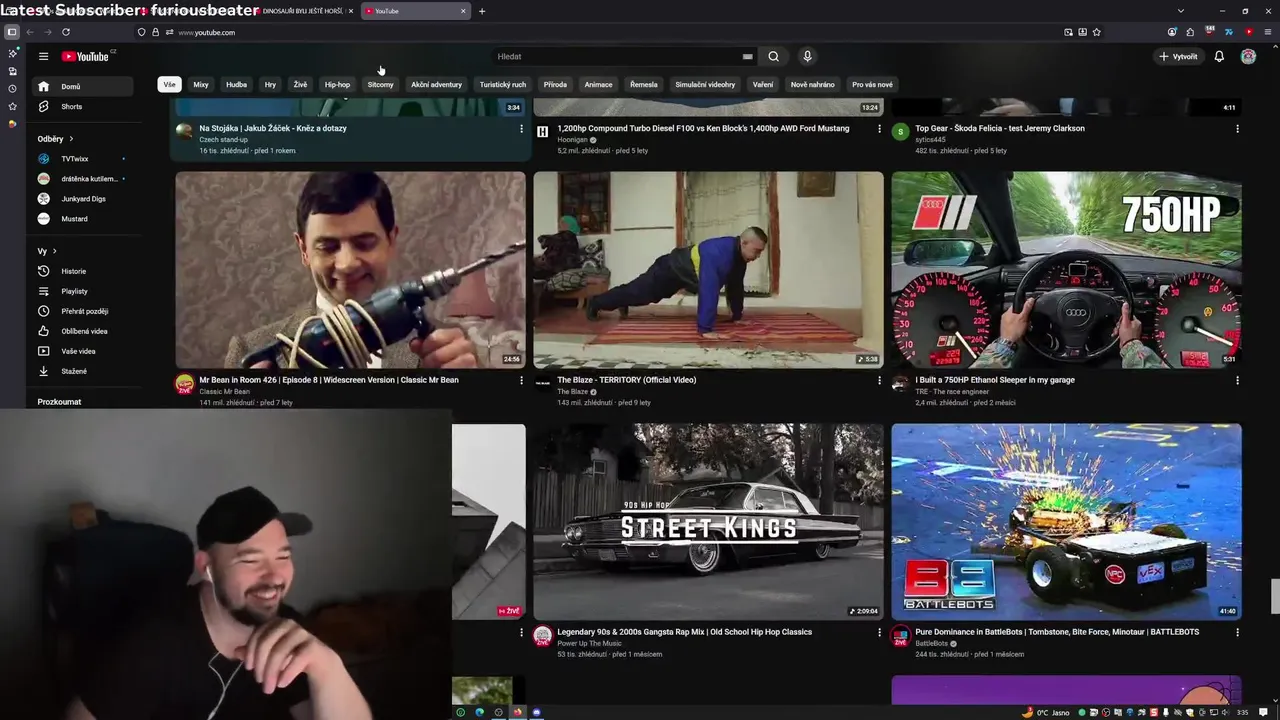This screenshot has height=720, width=1280.
Task: Open Mr Bean in Room 426 title
Action: (x=329, y=380)
